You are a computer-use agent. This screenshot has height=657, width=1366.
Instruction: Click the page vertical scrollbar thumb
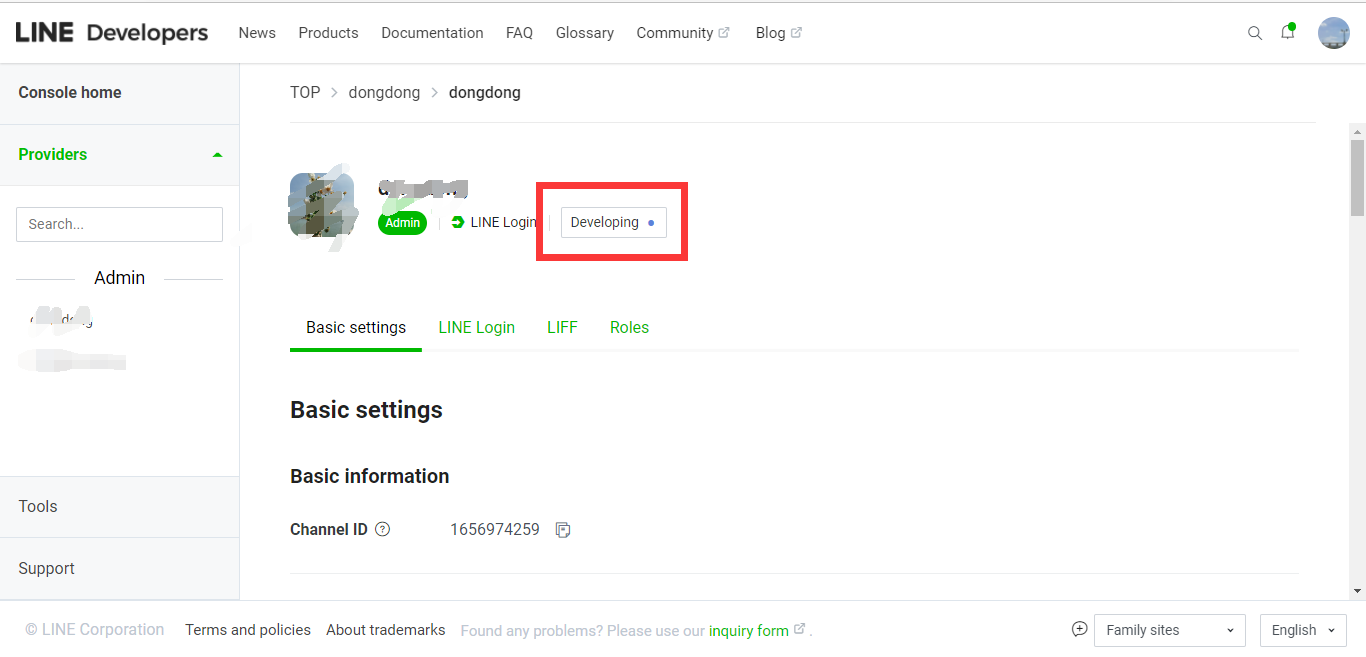click(x=1357, y=177)
